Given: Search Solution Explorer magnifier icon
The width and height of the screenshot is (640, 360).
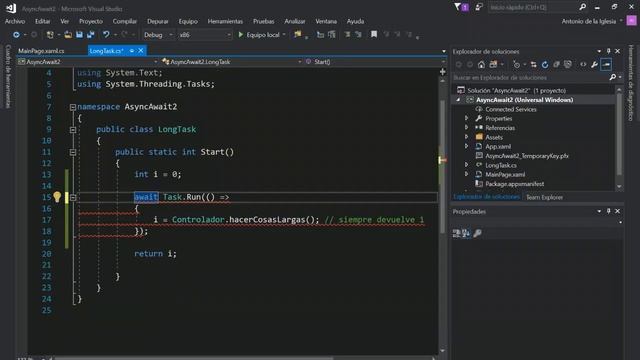Looking at the screenshot, I should 613,77.
